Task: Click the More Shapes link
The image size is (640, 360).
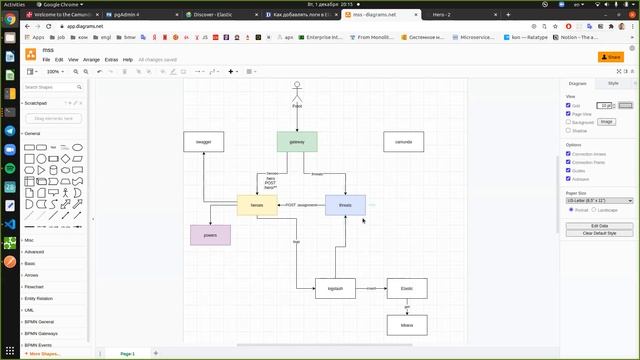Action: click(x=42, y=354)
